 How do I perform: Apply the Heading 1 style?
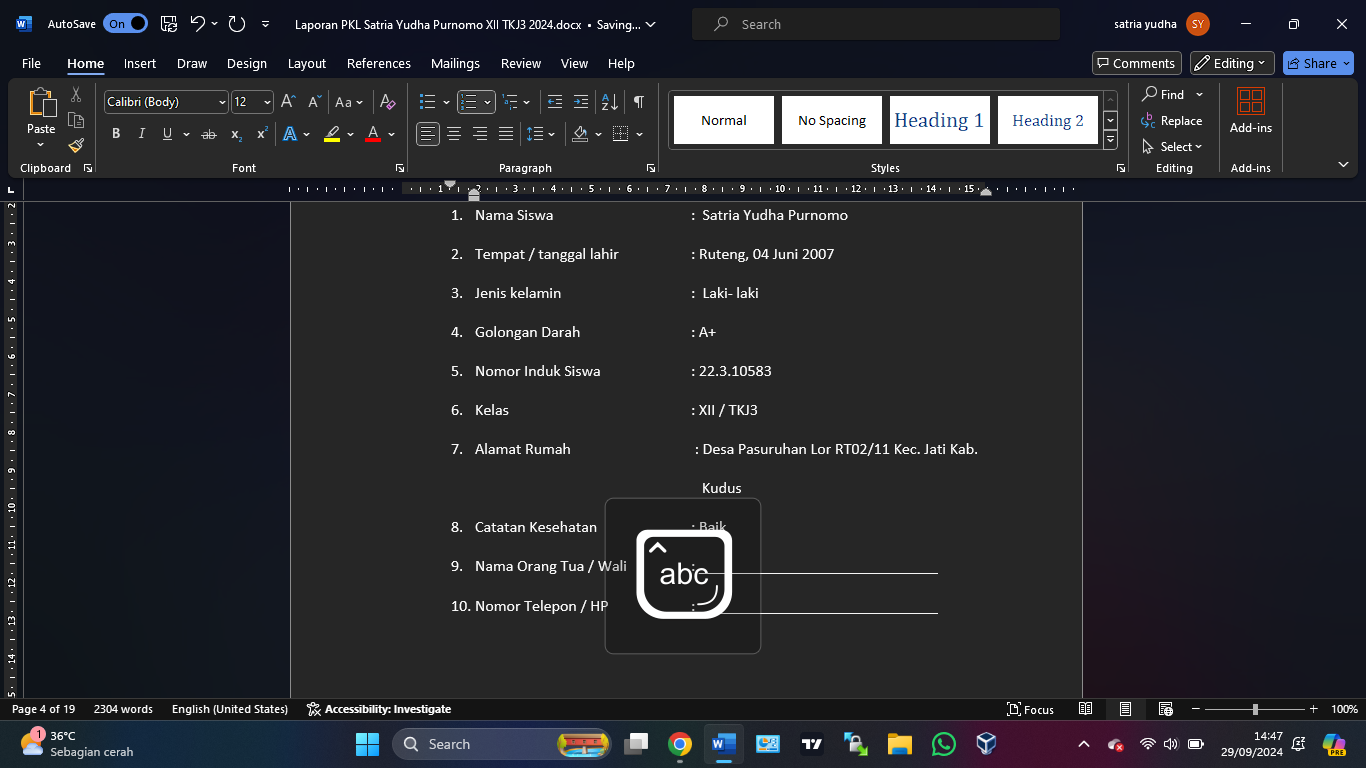939,120
